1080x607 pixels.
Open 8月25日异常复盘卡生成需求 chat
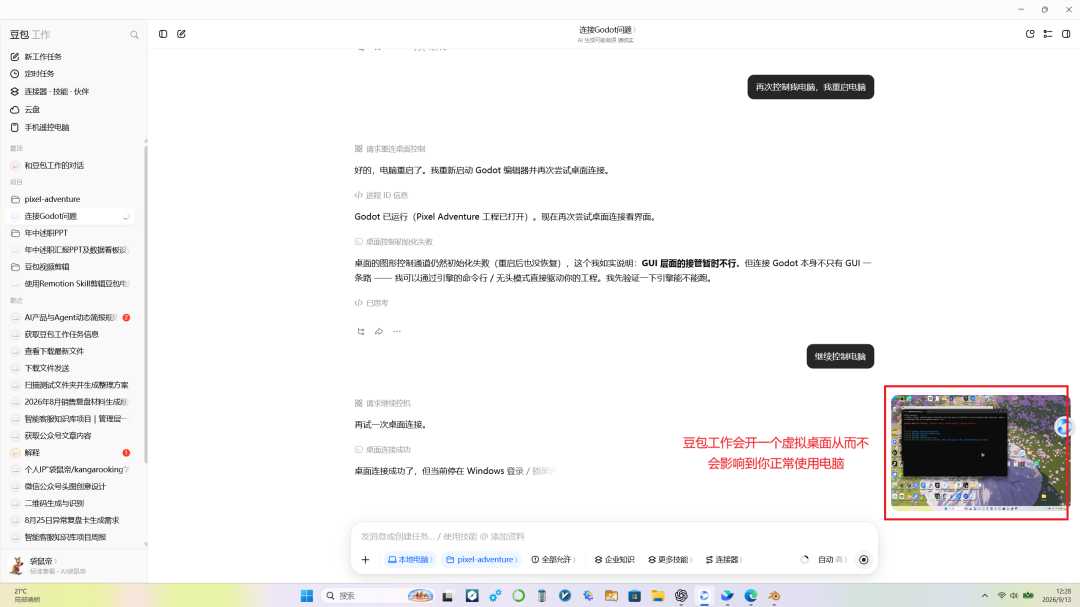click(72, 520)
